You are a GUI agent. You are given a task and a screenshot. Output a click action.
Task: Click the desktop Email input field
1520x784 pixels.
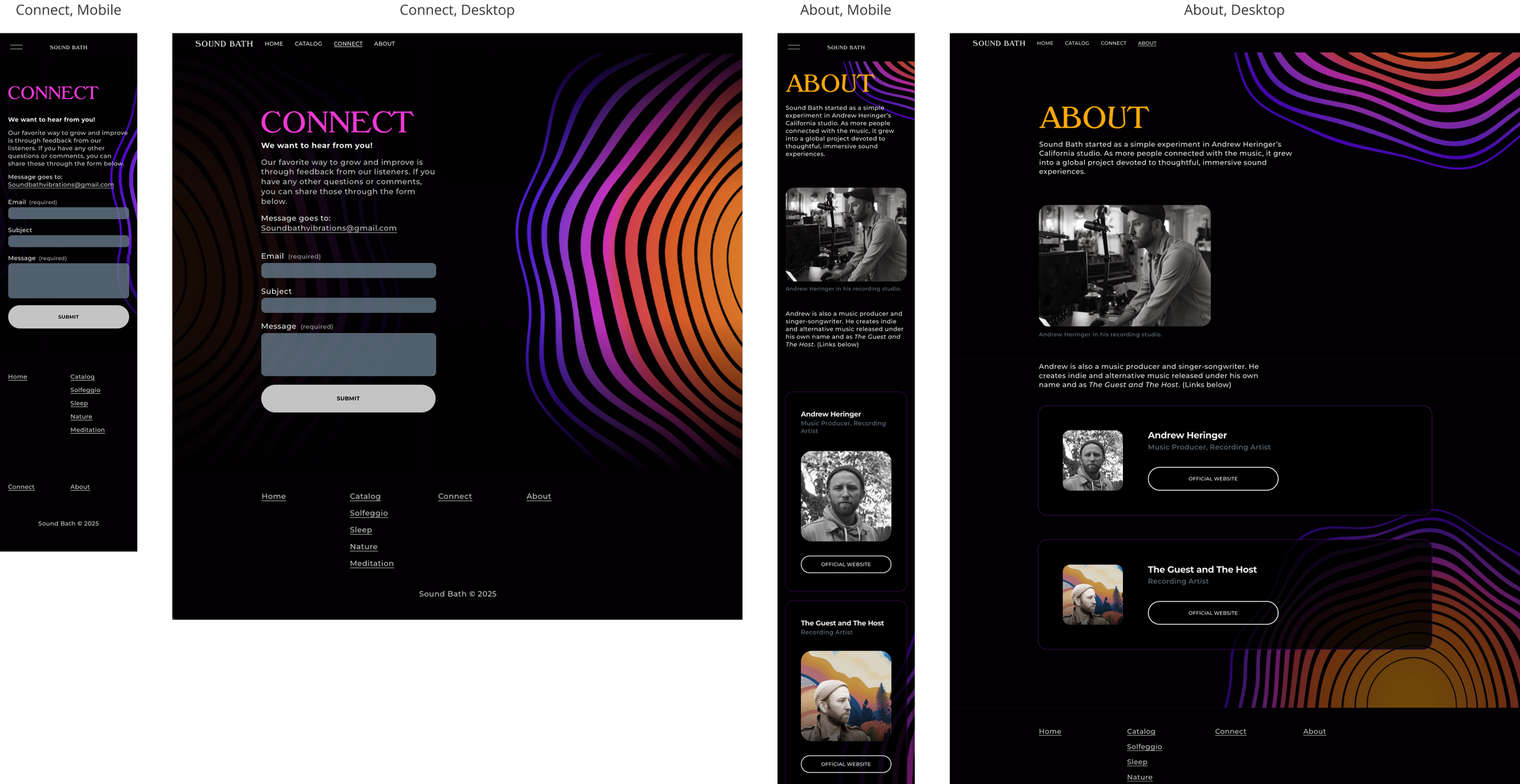[348, 270]
